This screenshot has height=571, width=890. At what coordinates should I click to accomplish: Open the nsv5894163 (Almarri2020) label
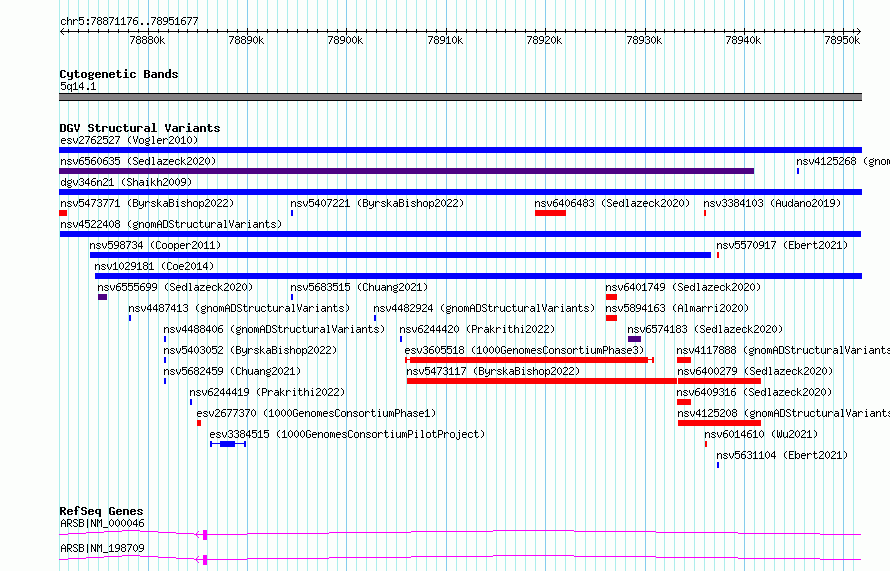[677, 308]
